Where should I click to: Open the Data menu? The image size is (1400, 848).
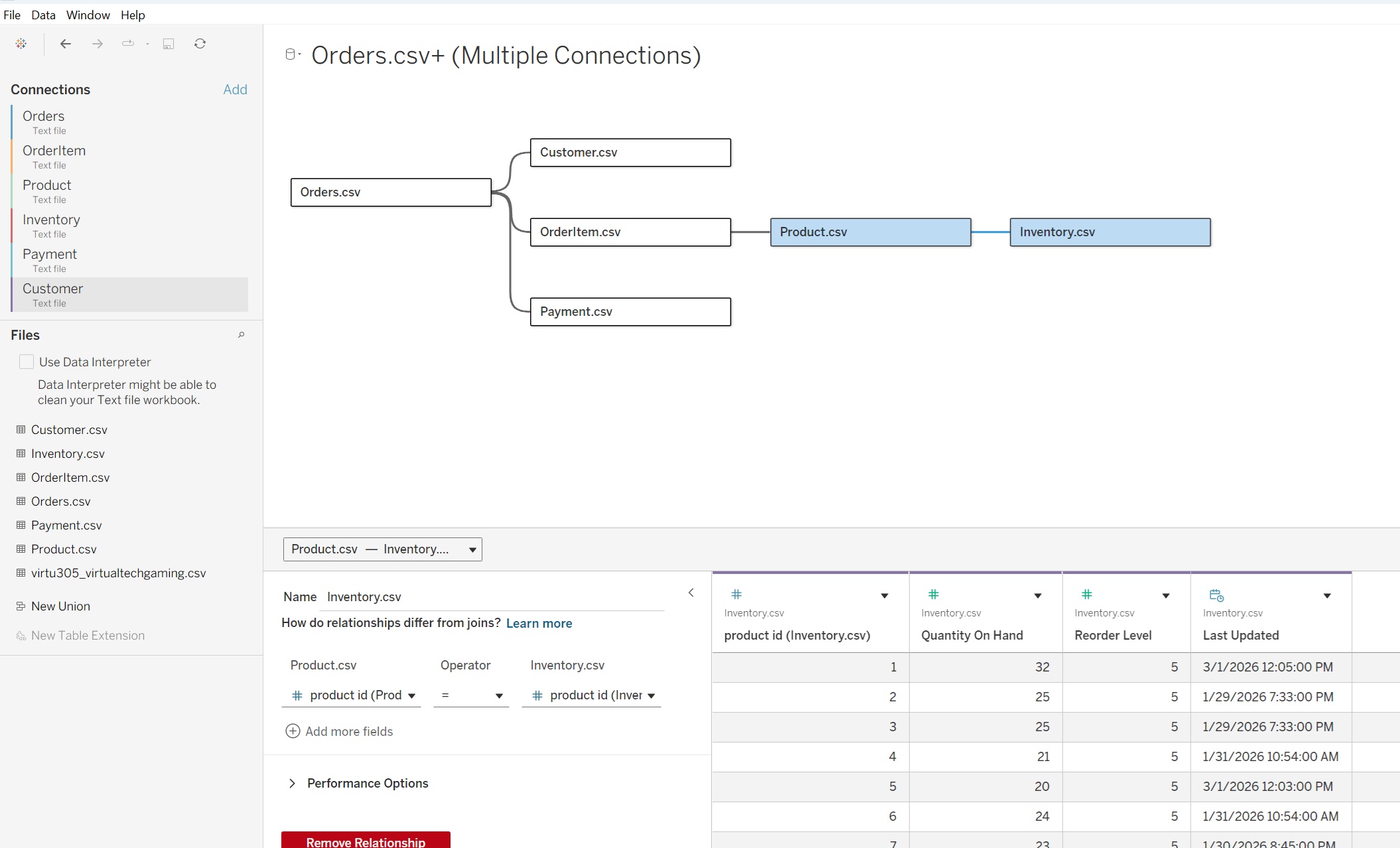coord(42,15)
